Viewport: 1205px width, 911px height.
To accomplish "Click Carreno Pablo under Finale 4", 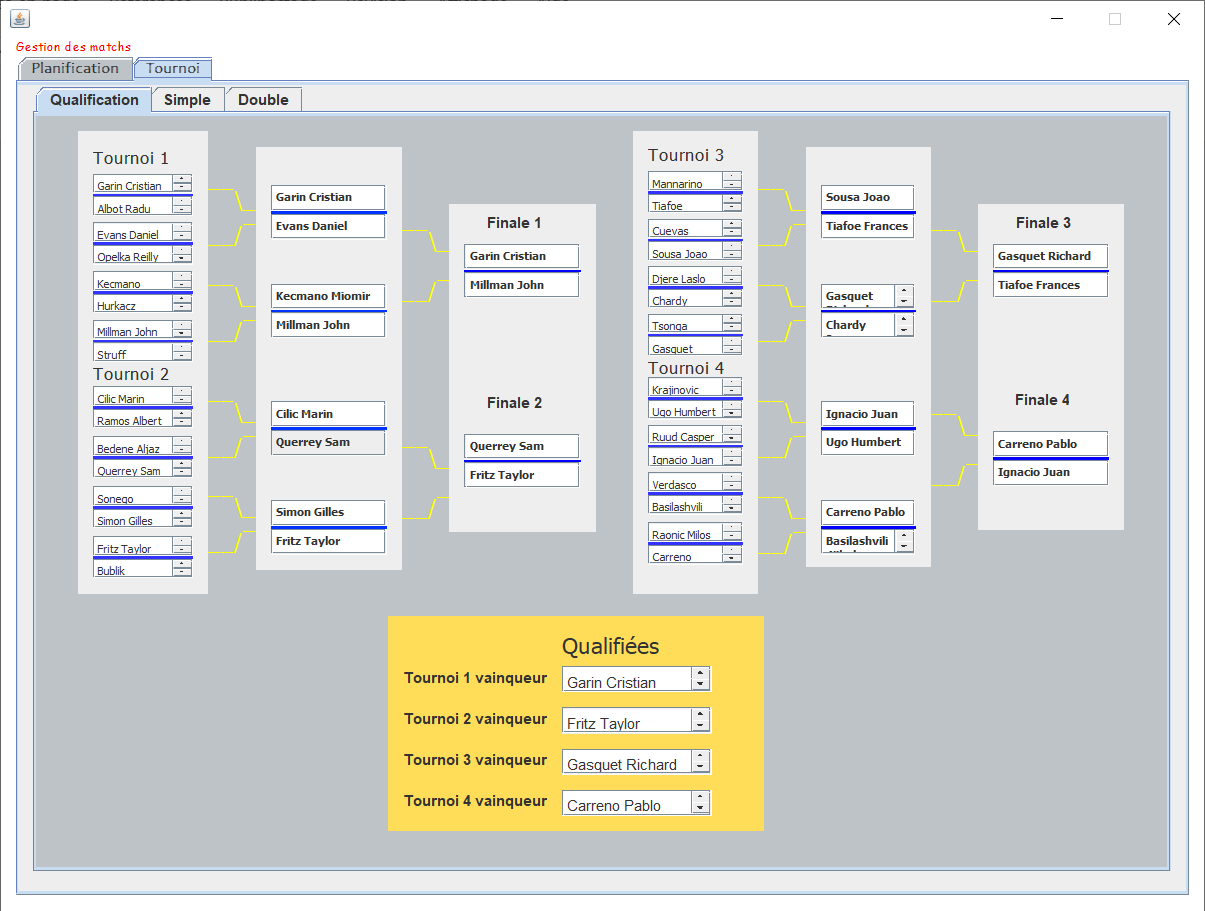I will (1050, 444).
